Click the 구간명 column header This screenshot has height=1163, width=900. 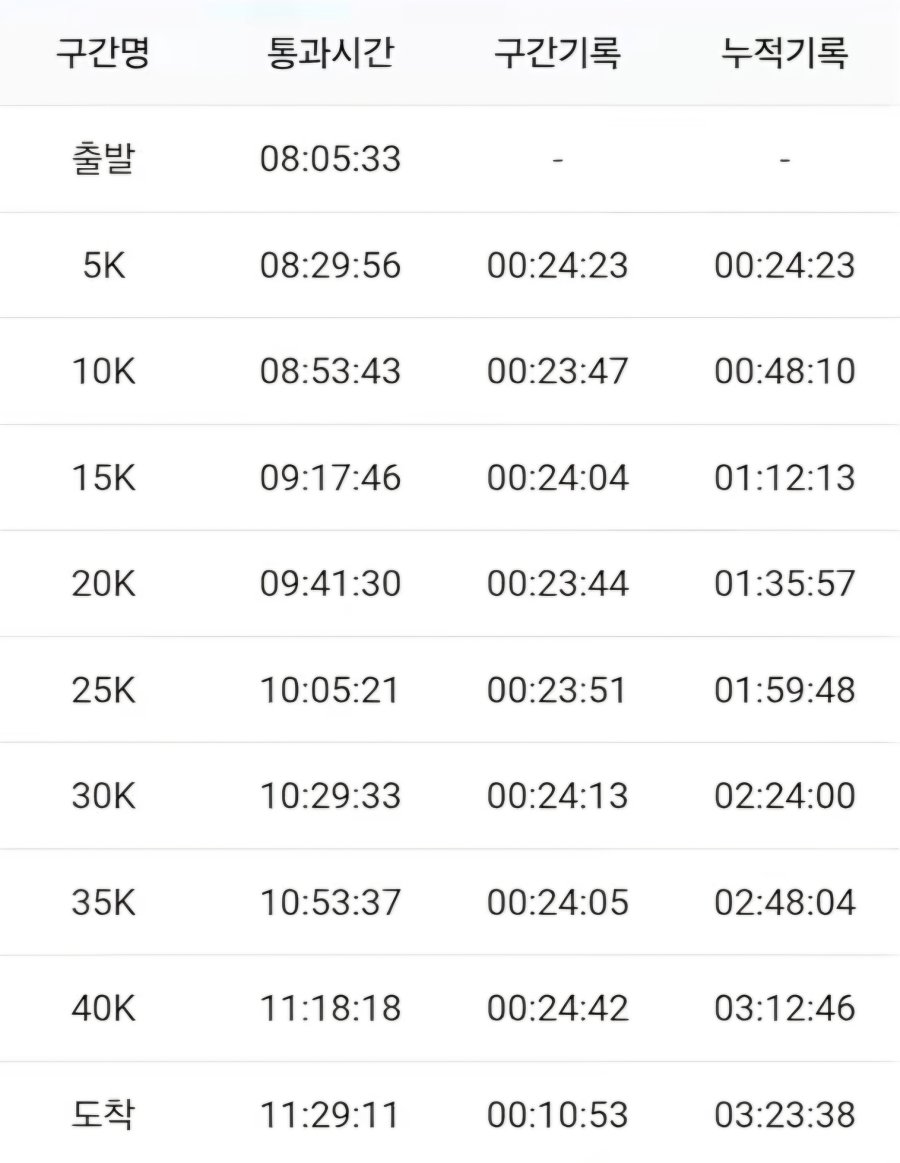coord(103,53)
